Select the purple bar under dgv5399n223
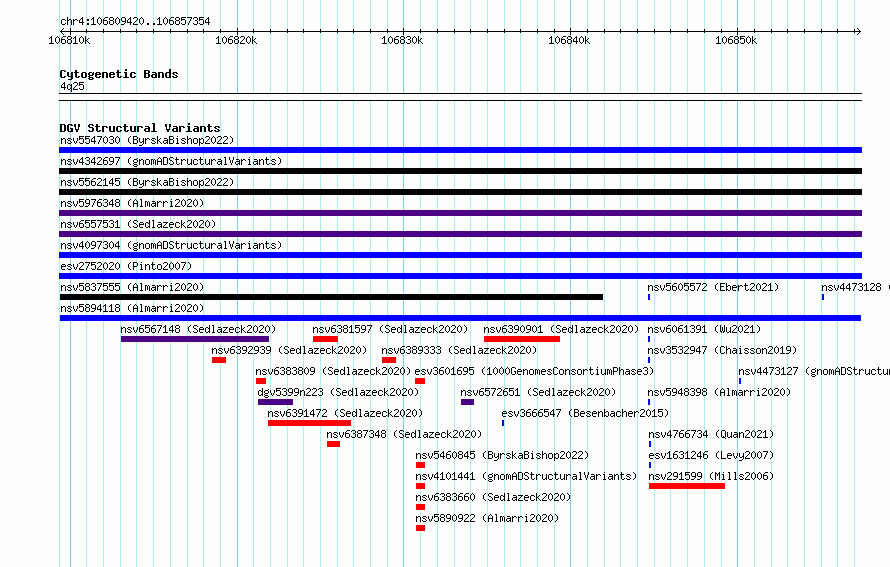The width and height of the screenshot is (890, 567). coord(275,402)
